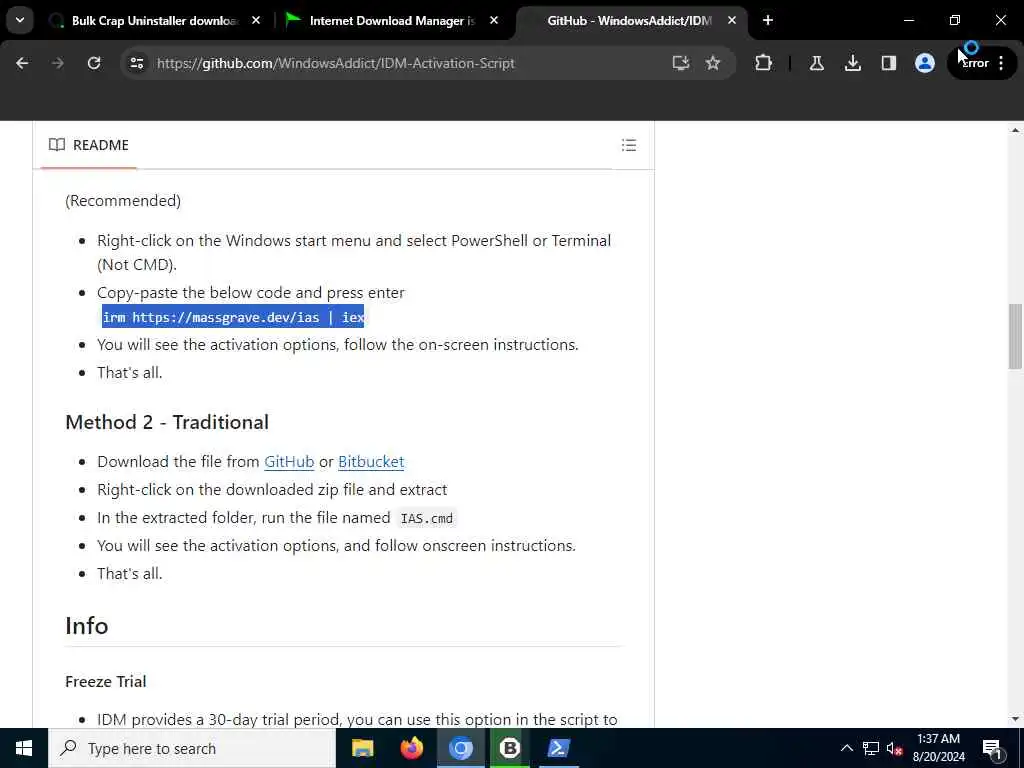
Task: Open the notification center icon
Action: [991, 748]
